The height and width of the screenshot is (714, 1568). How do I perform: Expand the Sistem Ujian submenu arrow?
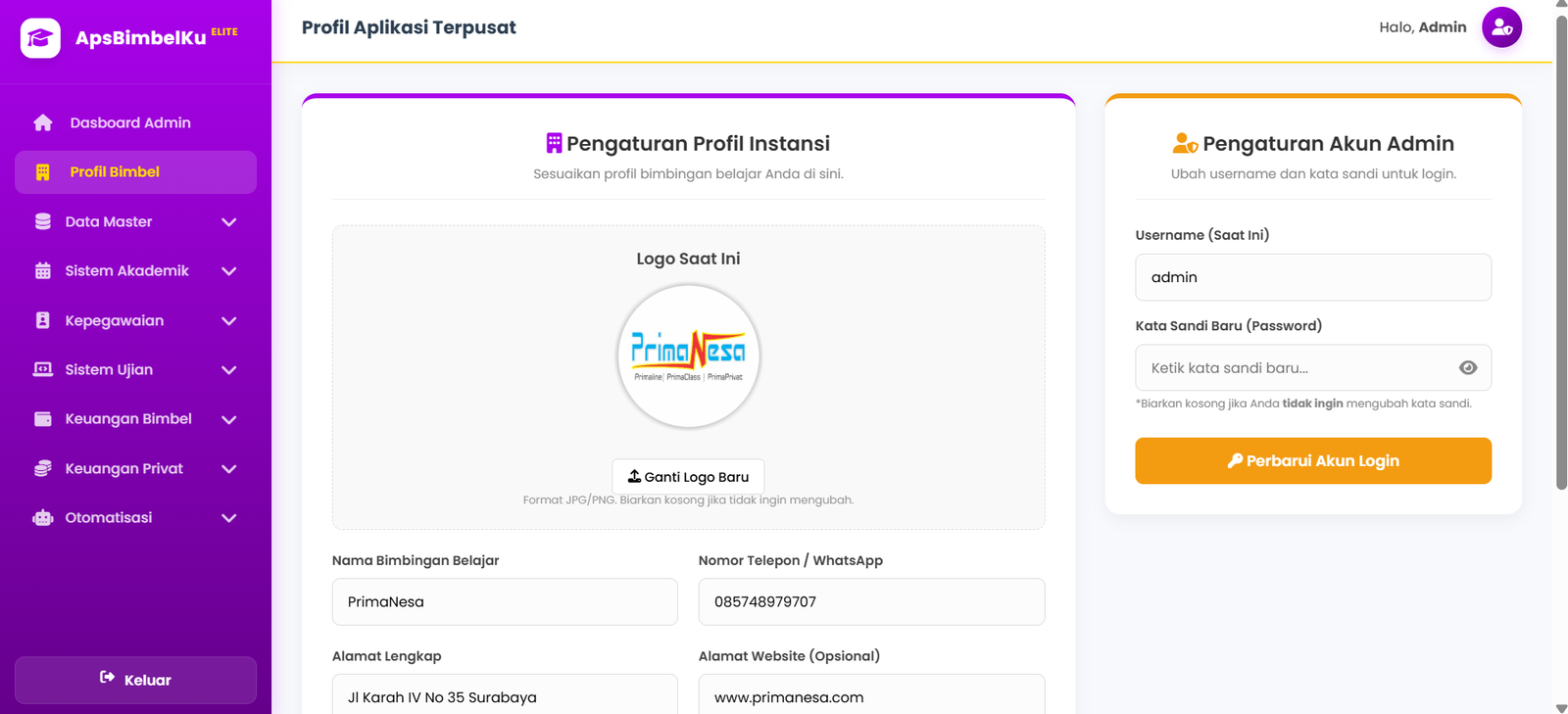pyautogui.click(x=229, y=370)
